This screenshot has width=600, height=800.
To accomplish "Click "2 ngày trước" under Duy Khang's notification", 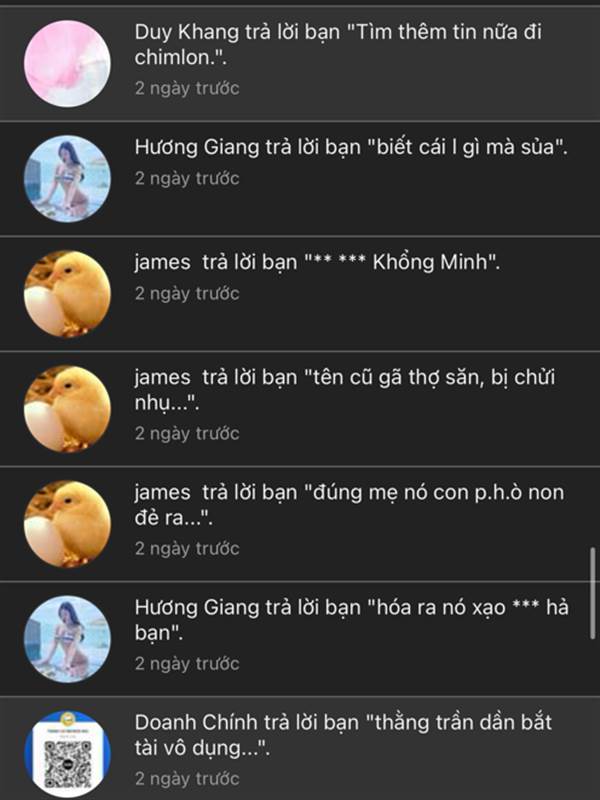I will click(187, 88).
